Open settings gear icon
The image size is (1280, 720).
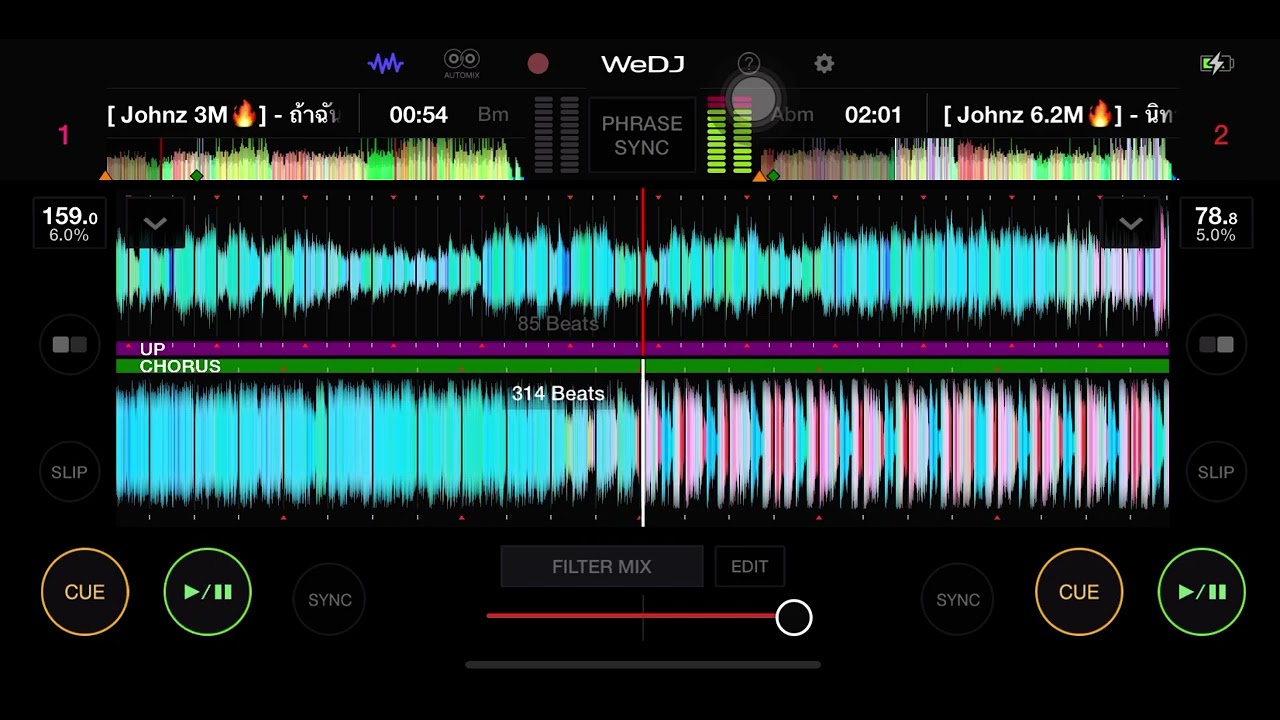824,64
